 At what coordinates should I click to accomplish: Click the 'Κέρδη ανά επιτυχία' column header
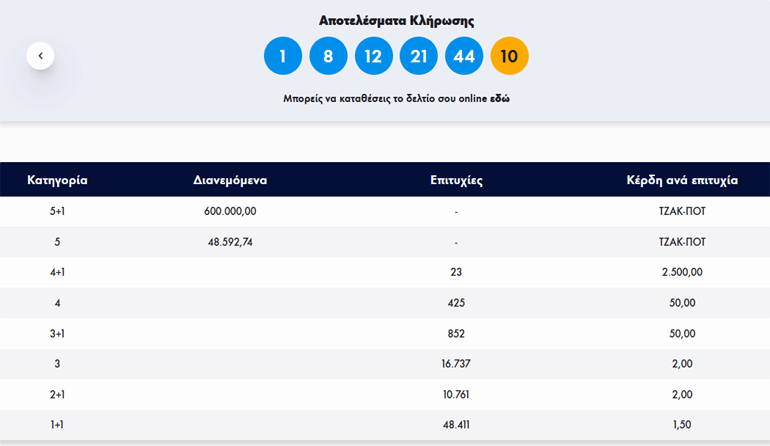click(x=682, y=181)
